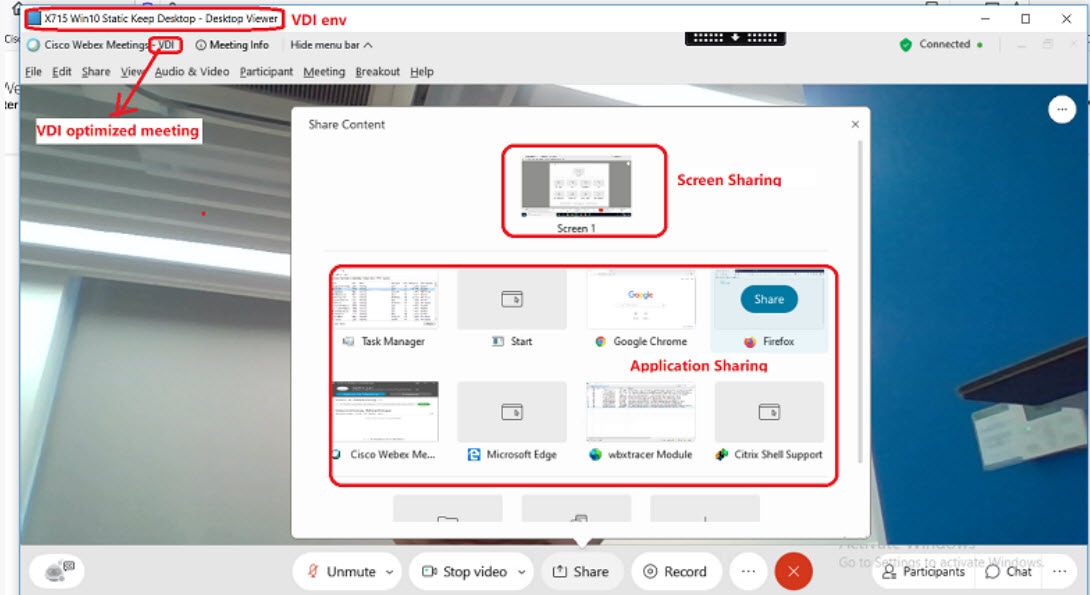The height and width of the screenshot is (595, 1090).
Task: Open the Breakout menu
Action: click(x=377, y=72)
